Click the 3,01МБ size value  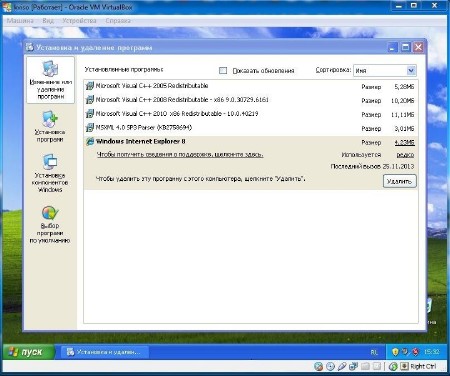coord(404,129)
